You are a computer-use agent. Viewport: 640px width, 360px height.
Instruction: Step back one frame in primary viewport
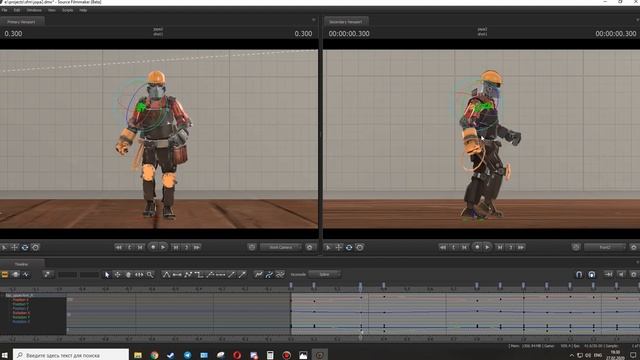point(140,247)
